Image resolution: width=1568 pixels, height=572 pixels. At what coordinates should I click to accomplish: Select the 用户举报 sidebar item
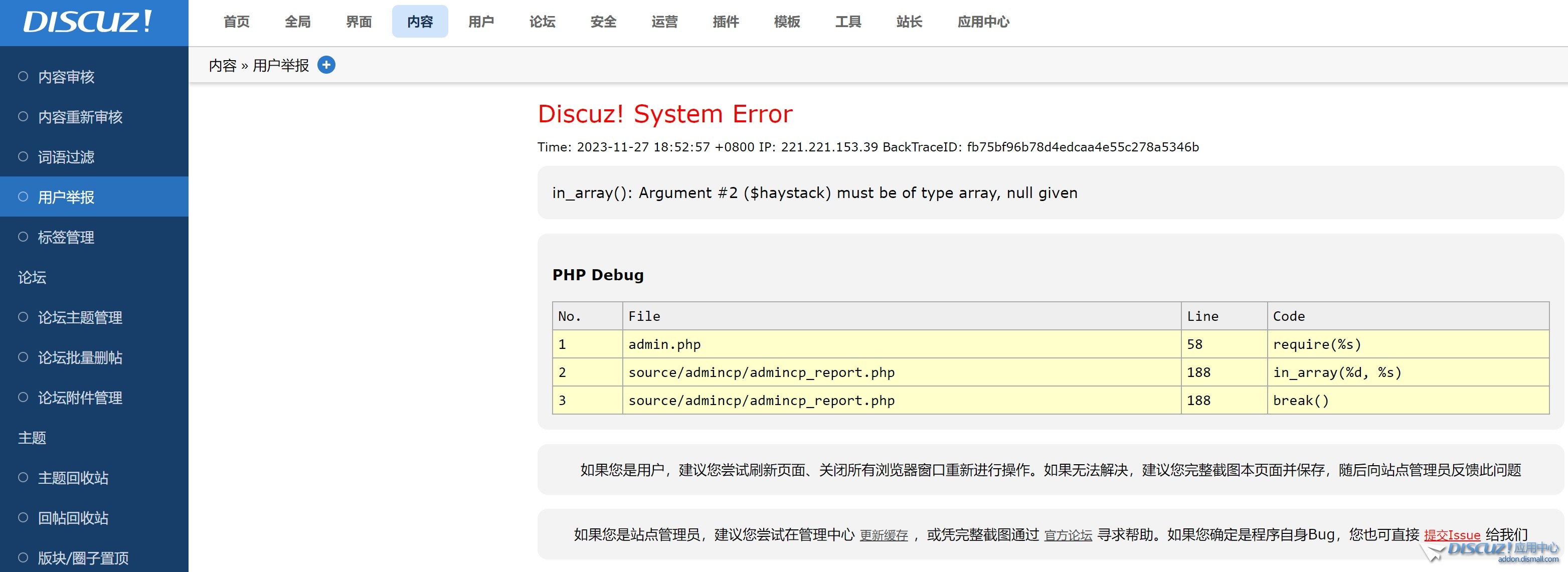(x=66, y=197)
